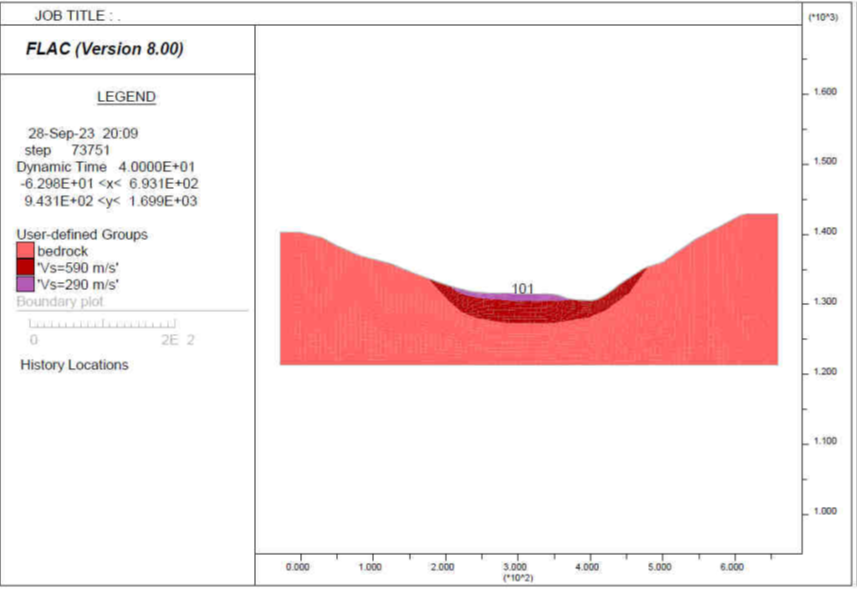Click the greyed Boundary plot label
Image resolution: width=857 pixels, height=589 pixels.
[x=59, y=301]
